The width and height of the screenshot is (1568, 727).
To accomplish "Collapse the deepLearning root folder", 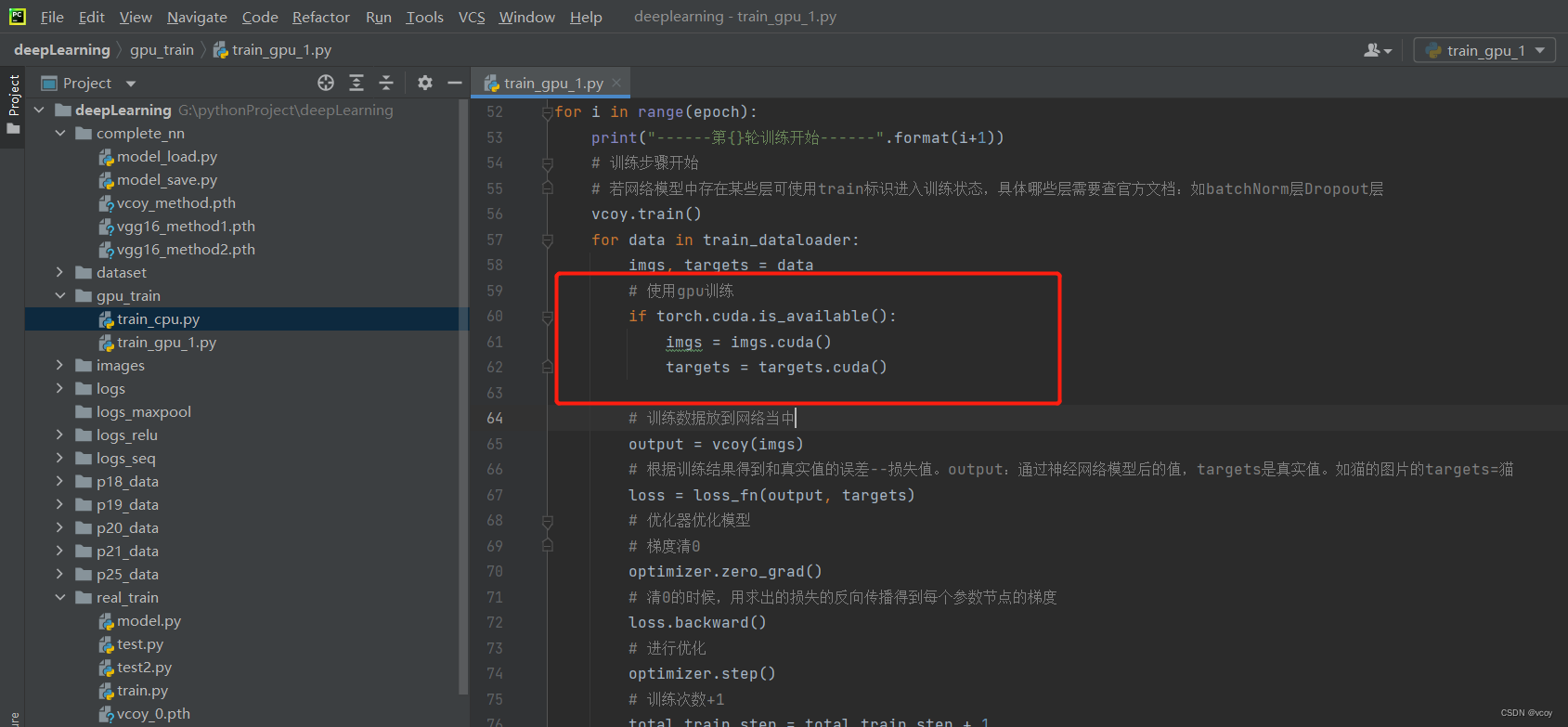I will click(39, 110).
